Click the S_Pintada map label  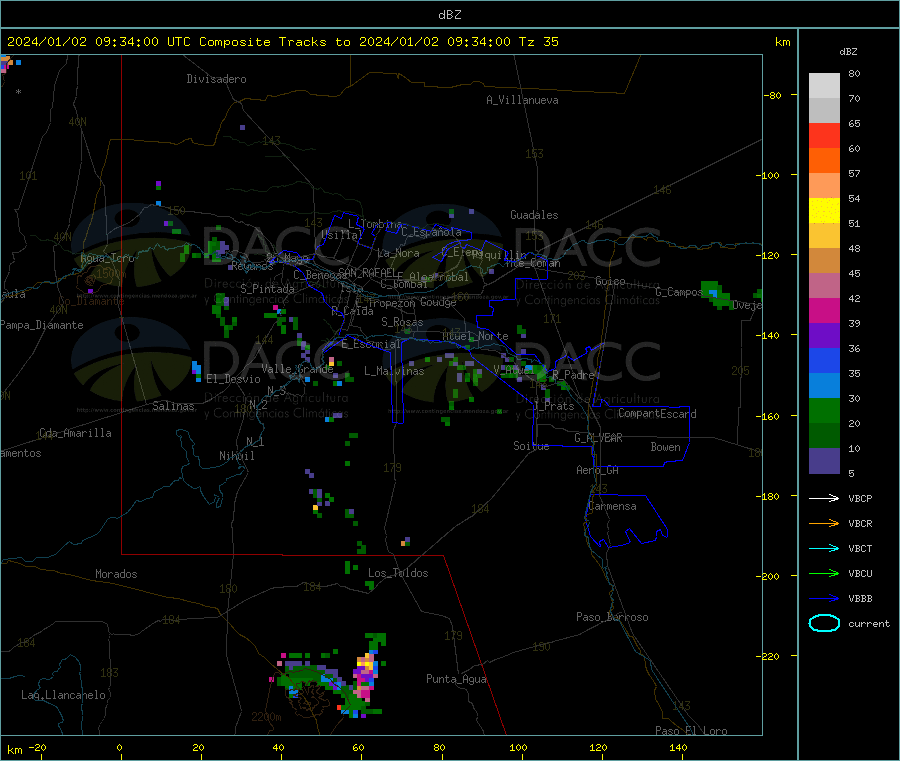(267, 289)
